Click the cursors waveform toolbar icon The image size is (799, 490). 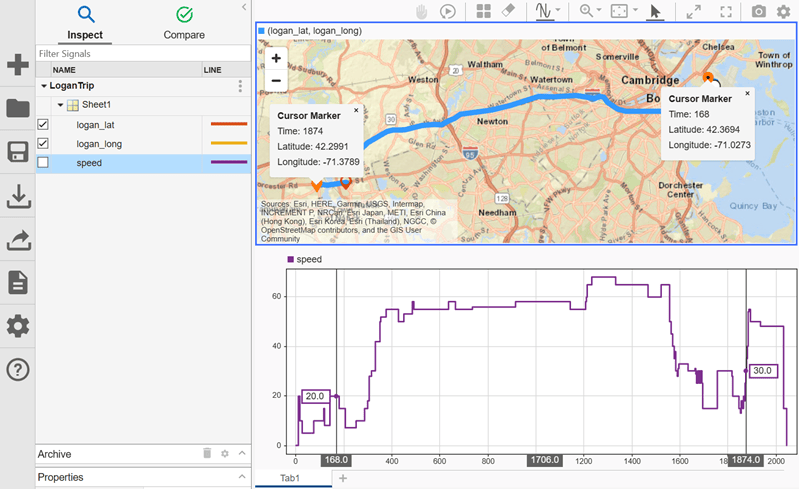click(x=544, y=11)
